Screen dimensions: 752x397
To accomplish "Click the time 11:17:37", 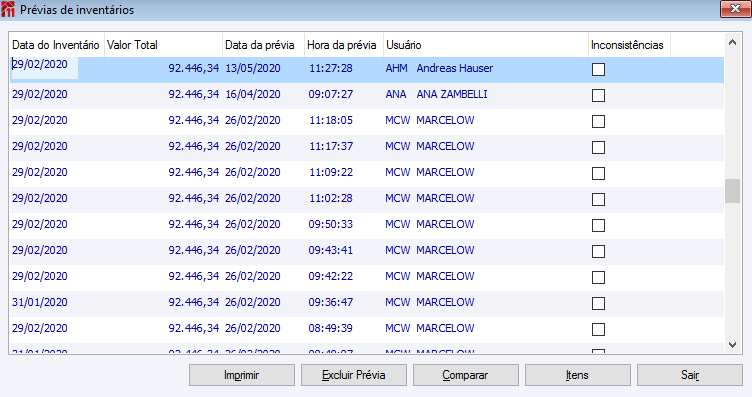I will tap(331, 146).
